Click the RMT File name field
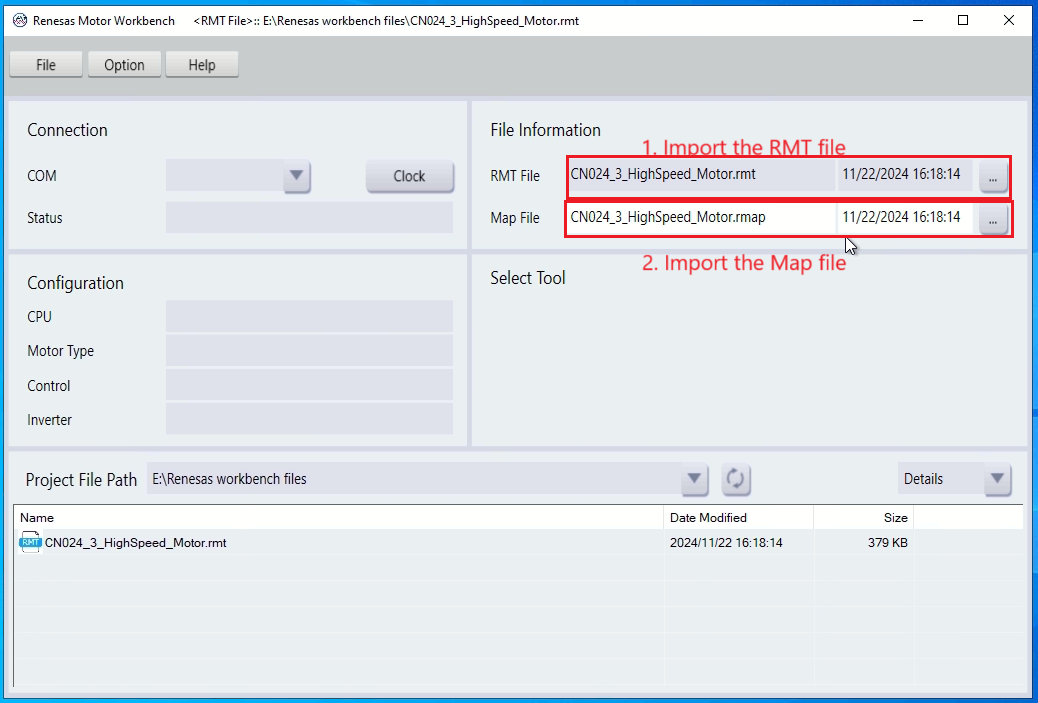Screen dimensions: 1038x703 tap(702, 175)
